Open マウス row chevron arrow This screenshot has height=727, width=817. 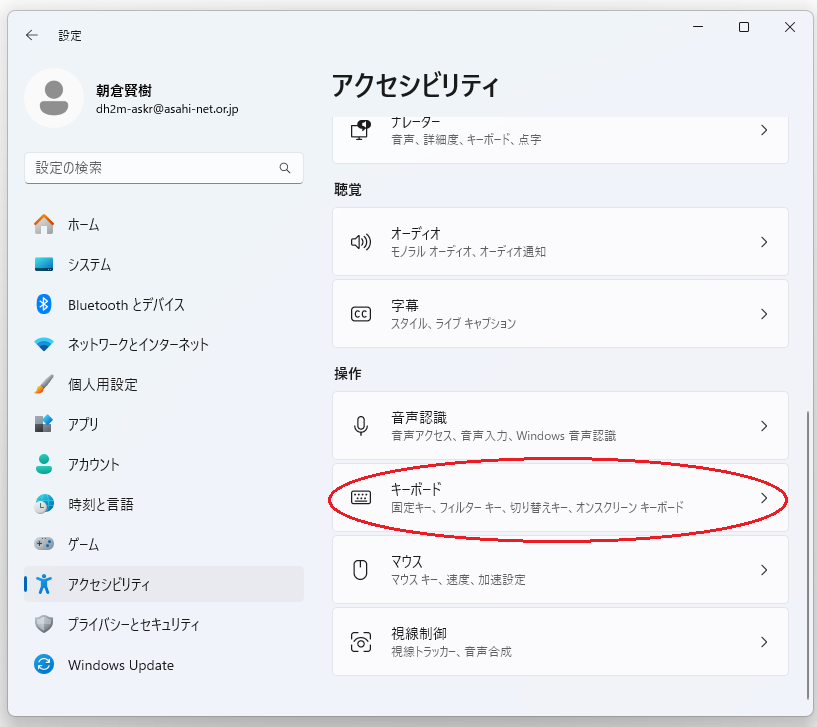(764, 570)
